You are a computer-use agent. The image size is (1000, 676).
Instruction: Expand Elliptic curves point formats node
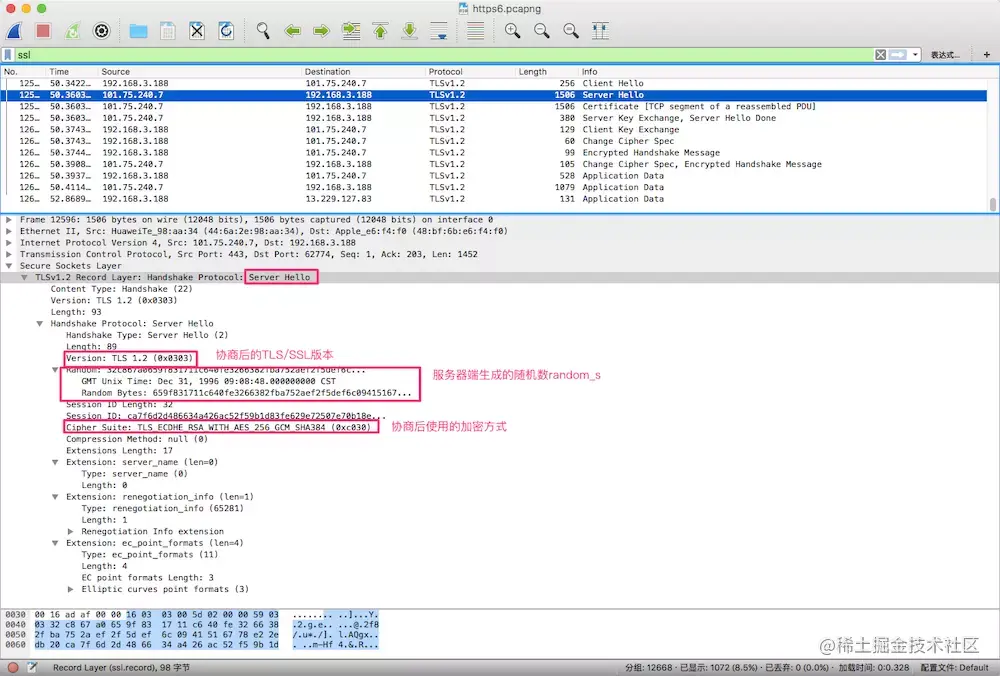(70, 589)
